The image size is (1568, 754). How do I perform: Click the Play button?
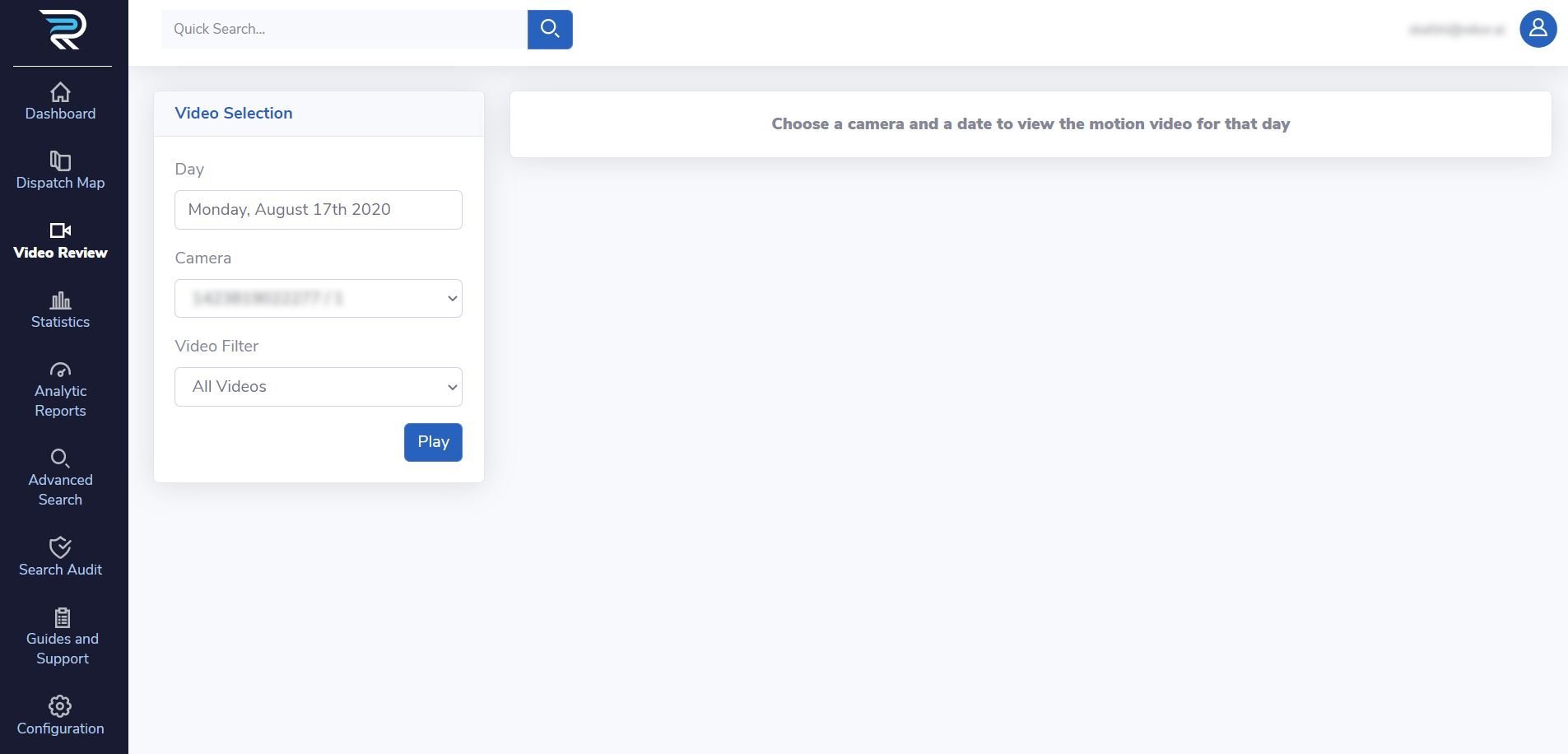click(433, 442)
